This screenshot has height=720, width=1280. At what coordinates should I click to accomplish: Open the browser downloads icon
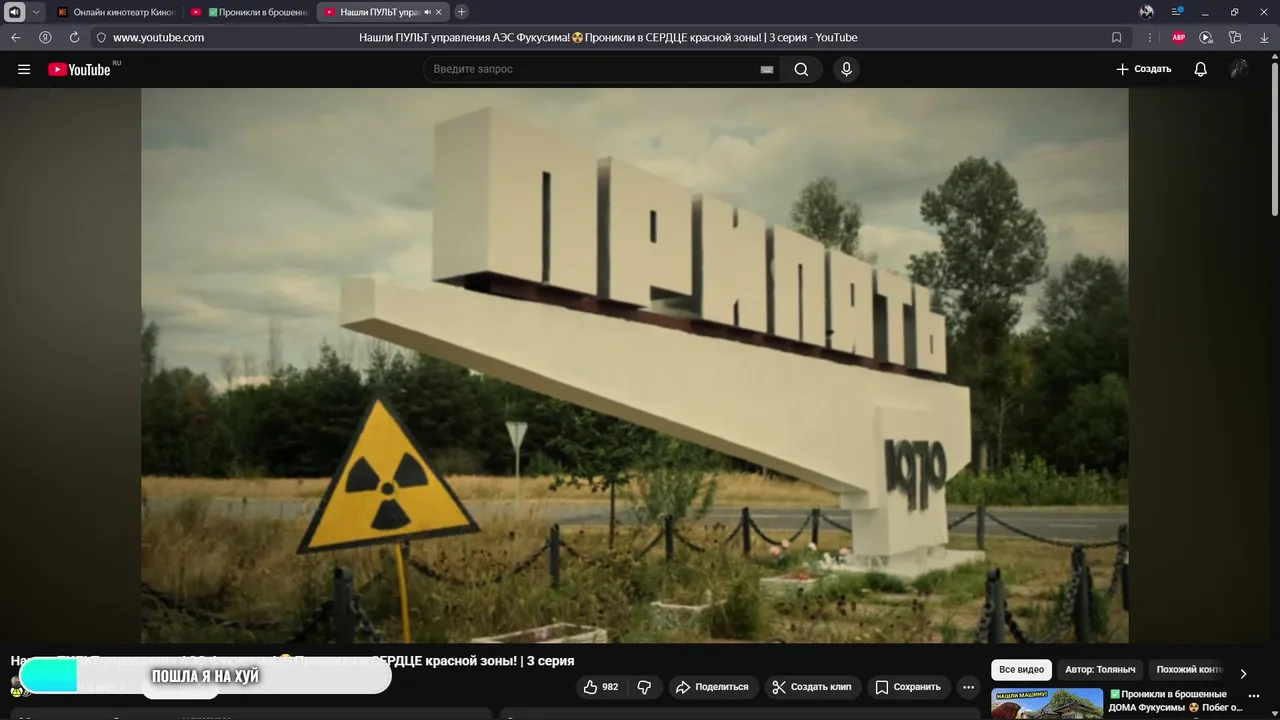(1264, 37)
